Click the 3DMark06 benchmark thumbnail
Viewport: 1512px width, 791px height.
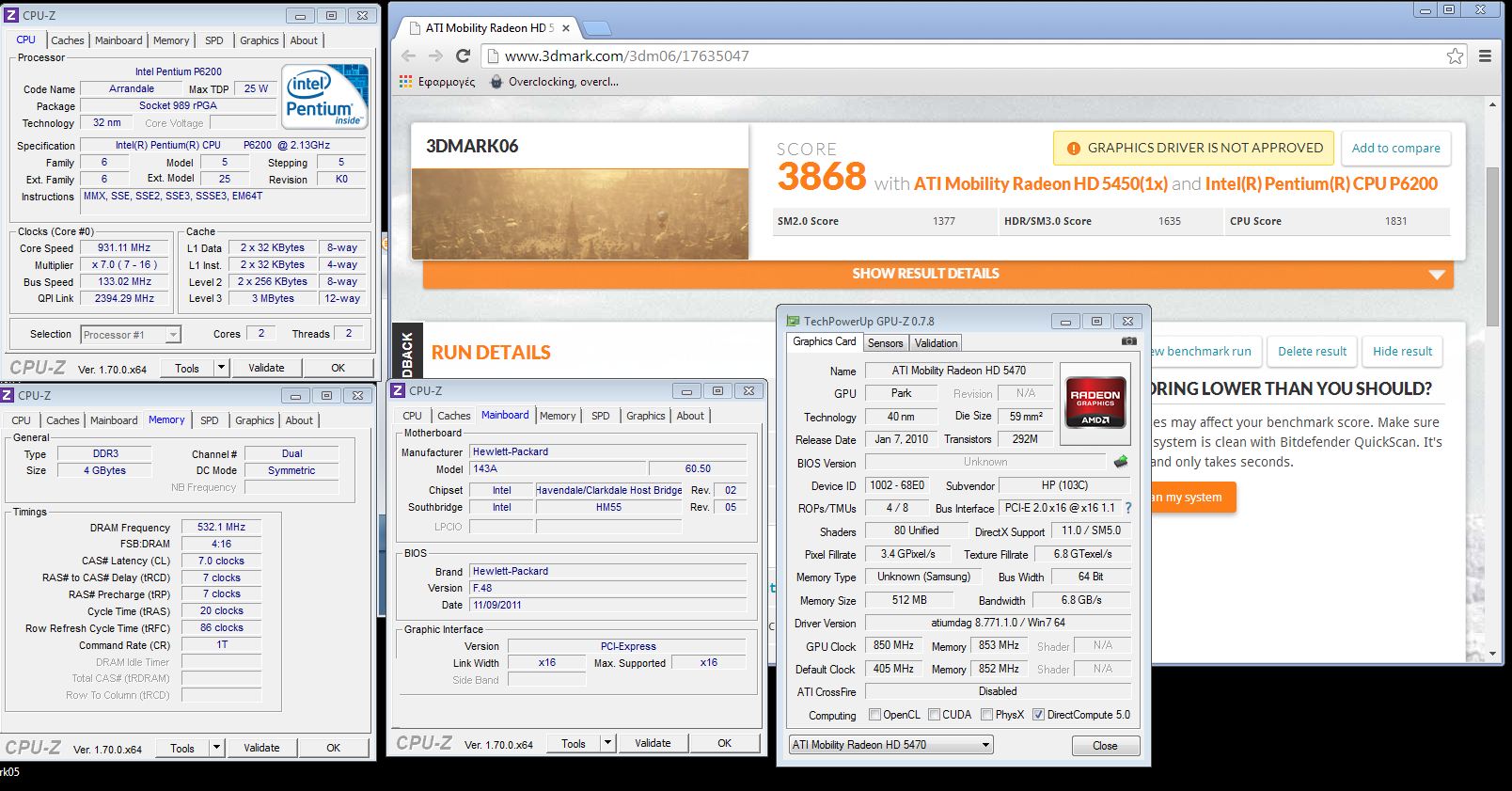click(580, 214)
